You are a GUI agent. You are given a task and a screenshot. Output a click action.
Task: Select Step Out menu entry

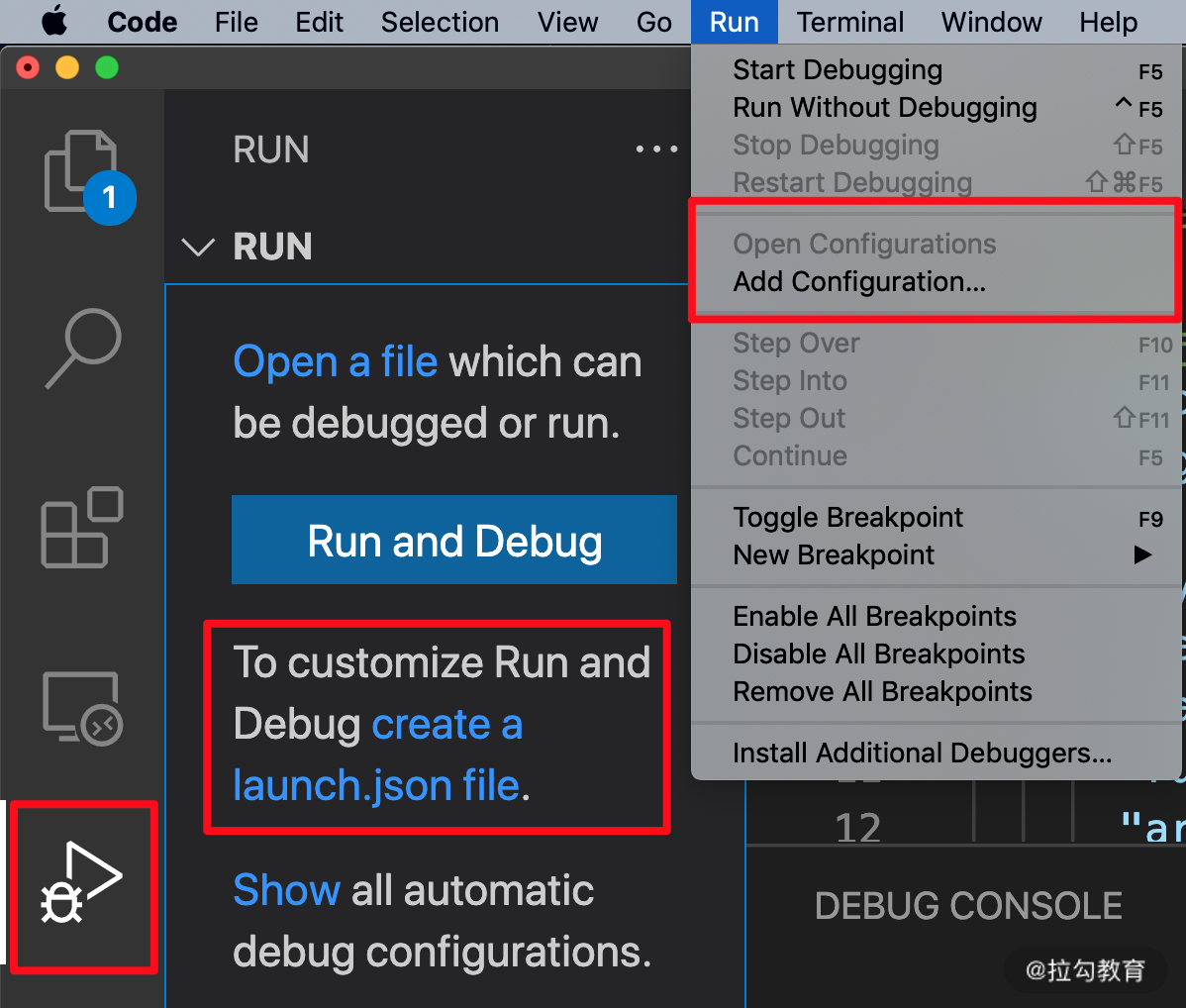click(x=937, y=418)
